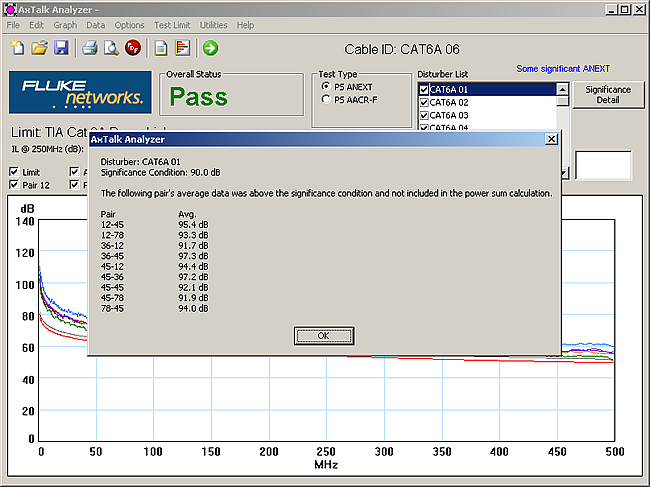This screenshot has height=487, width=650.
Task: Click the 36-12 pair row
Action: [x=154, y=246]
